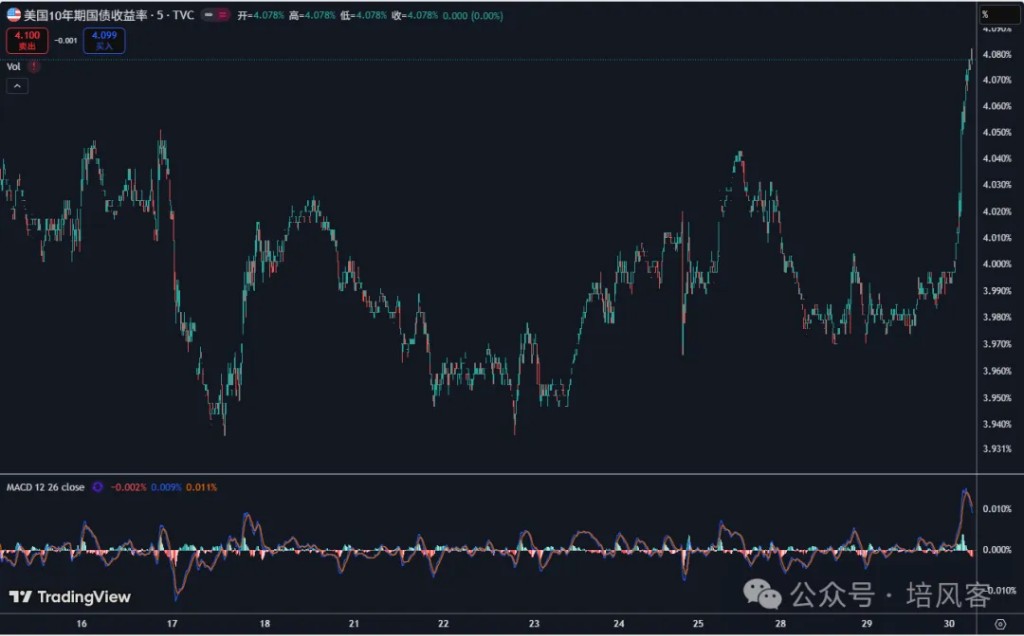Click the Vol indicator label
This screenshot has height=636, width=1024.
click(x=13, y=67)
